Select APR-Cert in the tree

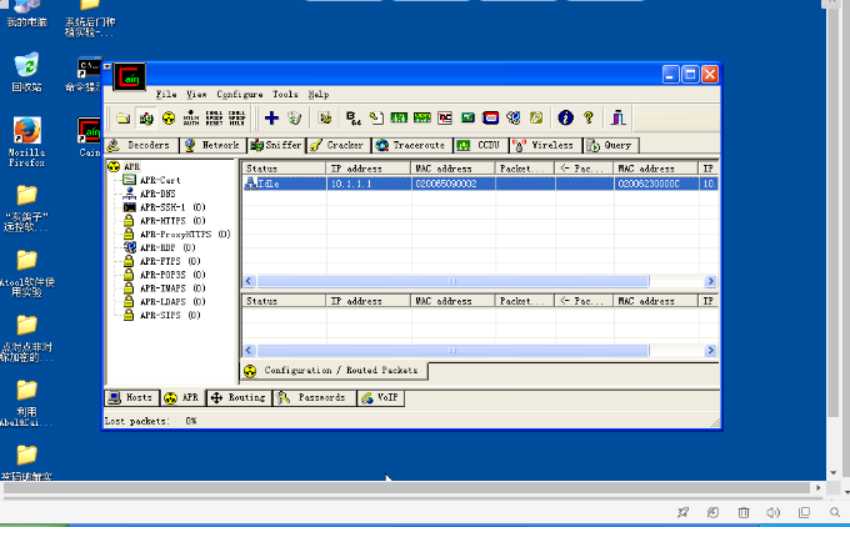pos(160,180)
